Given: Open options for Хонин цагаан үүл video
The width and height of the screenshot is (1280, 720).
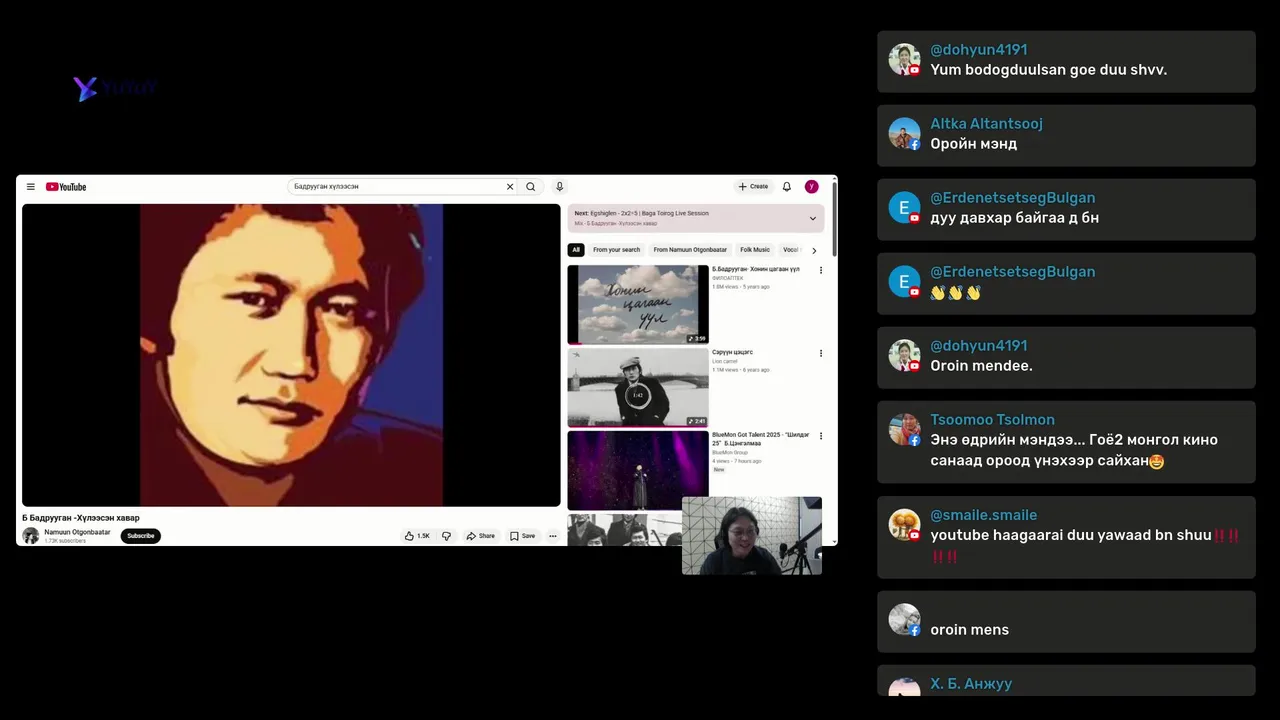Looking at the screenshot, I should 821,270.
